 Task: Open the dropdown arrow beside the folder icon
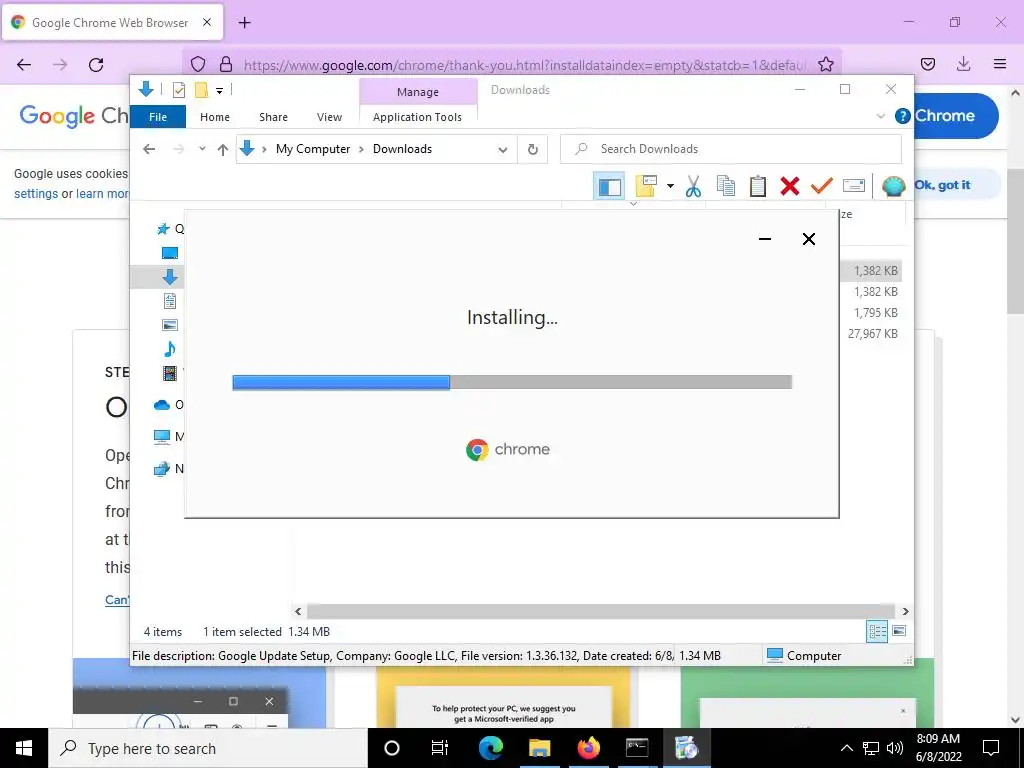pyautogui.click(x=670, y=186)
